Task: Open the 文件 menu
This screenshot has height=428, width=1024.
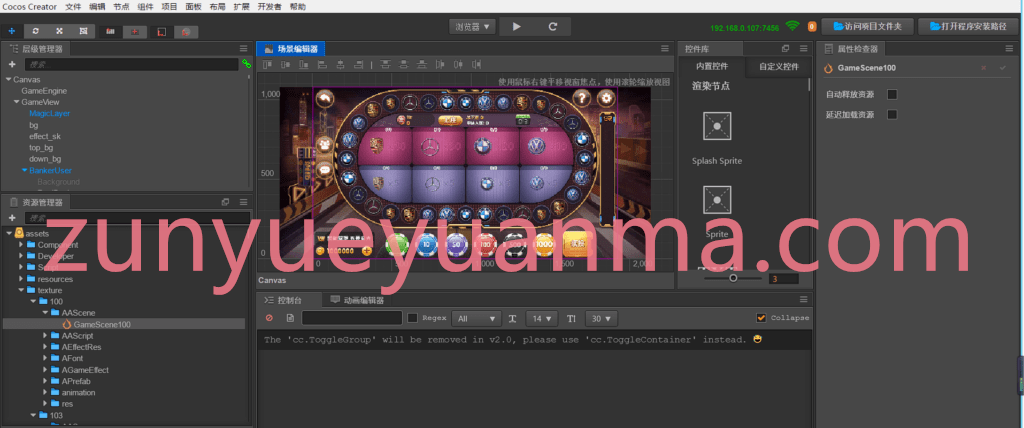Action: pos(73,7)
